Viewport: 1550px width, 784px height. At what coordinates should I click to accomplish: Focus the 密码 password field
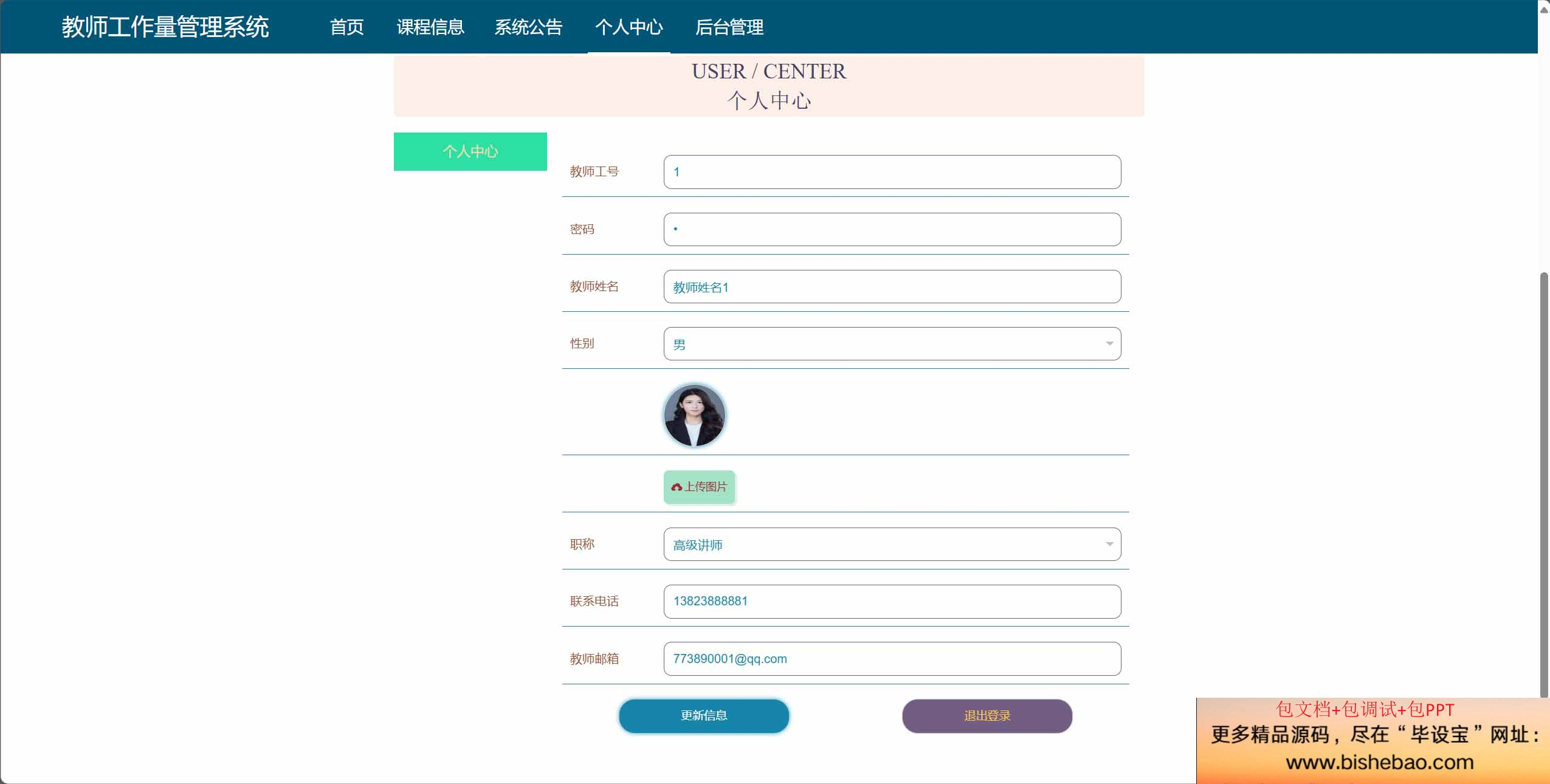point(892,229)
